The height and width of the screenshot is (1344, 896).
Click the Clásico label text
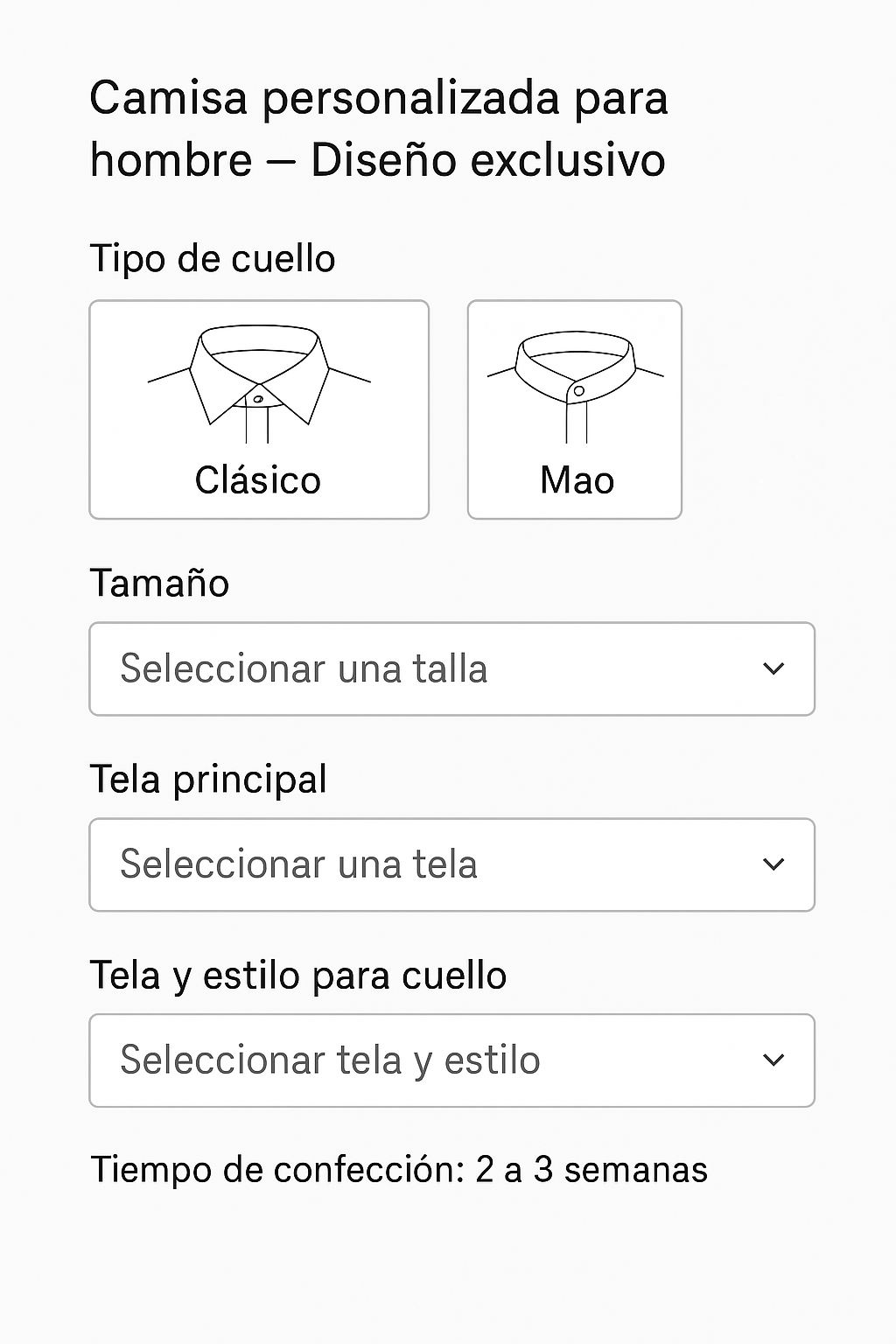pyautogui.click(x=258, y=480)
